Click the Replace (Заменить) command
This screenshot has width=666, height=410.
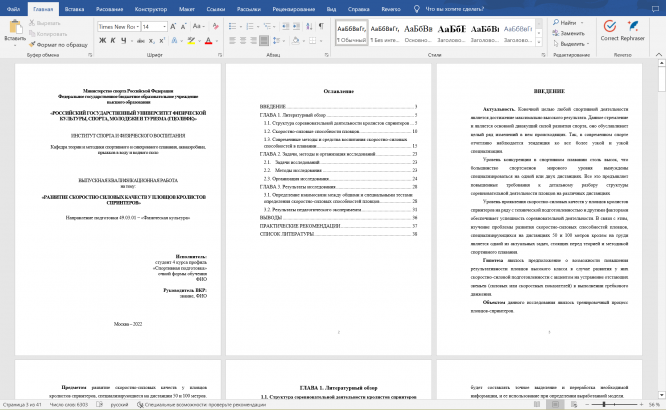tap(569, 33)
